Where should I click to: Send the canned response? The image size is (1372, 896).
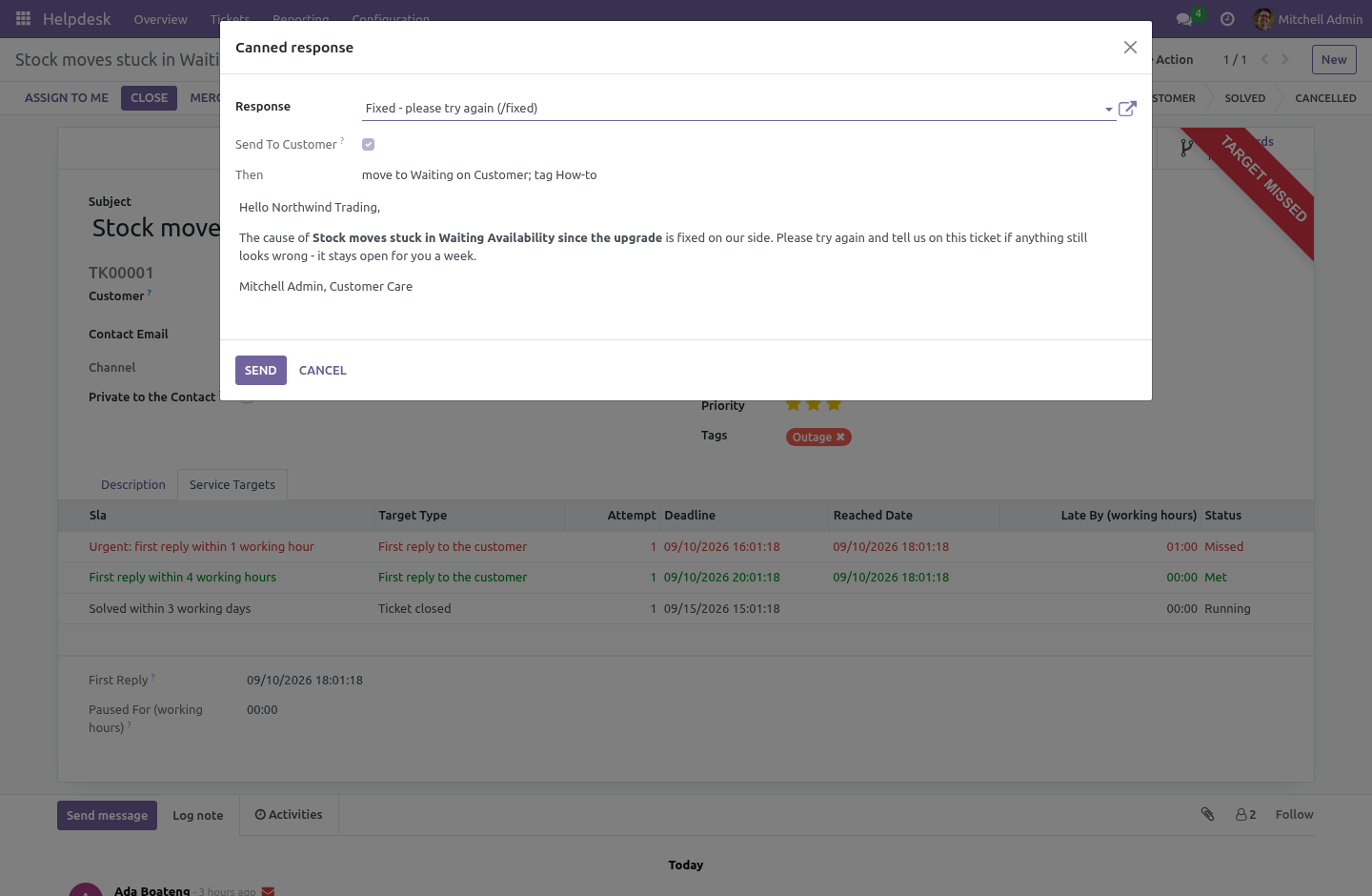pyautogui.click(x=261, y=371)
